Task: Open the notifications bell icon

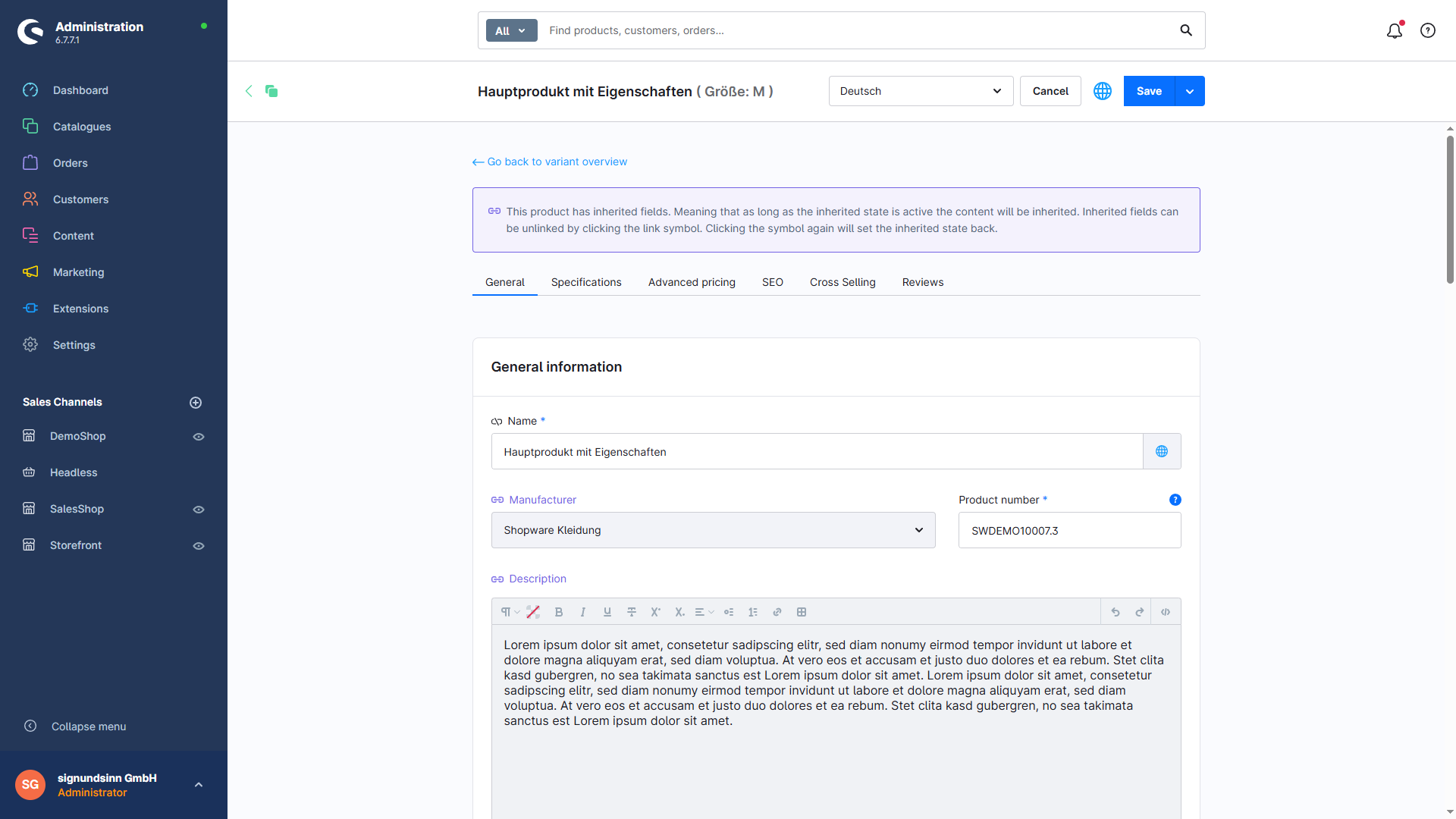Action: [x=1395, y=30]
